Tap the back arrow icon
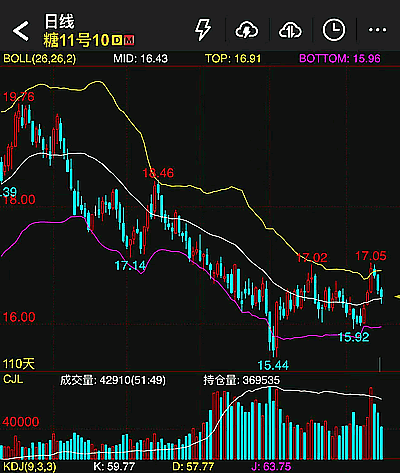This screenshot has height=473, width=400. (x=21, y=31)
